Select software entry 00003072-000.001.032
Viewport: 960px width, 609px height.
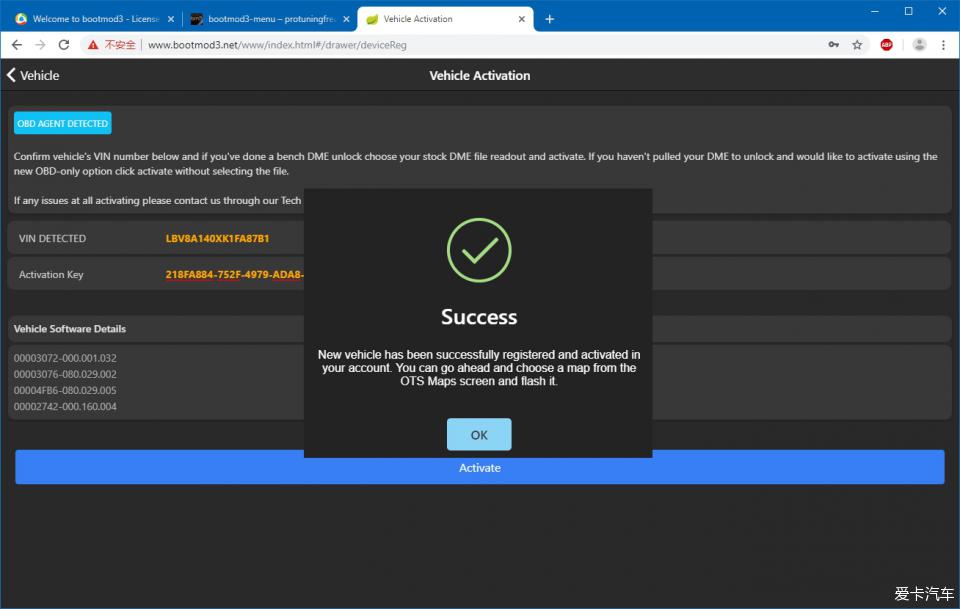tap(65, 358)
